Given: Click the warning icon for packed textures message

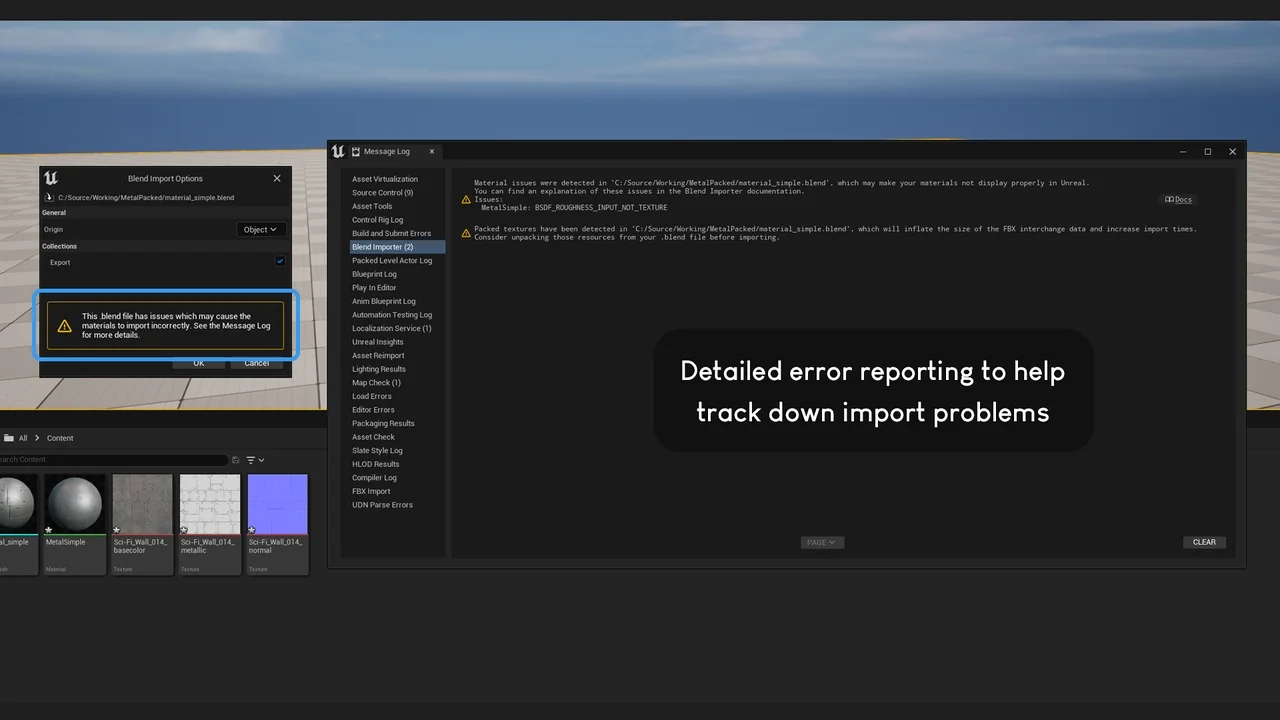Looking at the screenshot, I should (466, 233).
